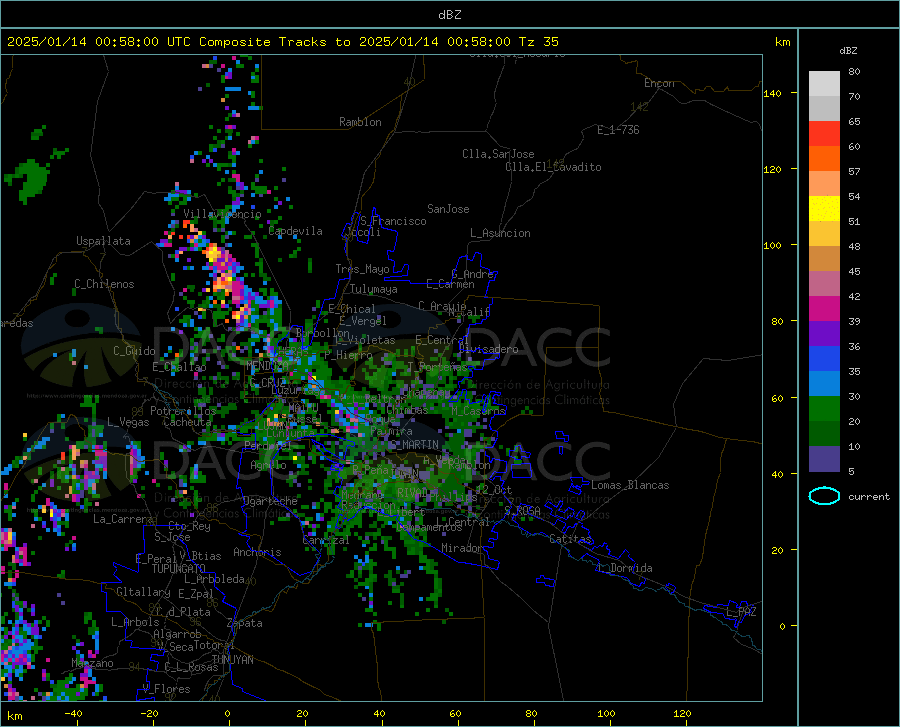Select the Ramblon label on the map
Screen dimensions: 900x727
360,122
